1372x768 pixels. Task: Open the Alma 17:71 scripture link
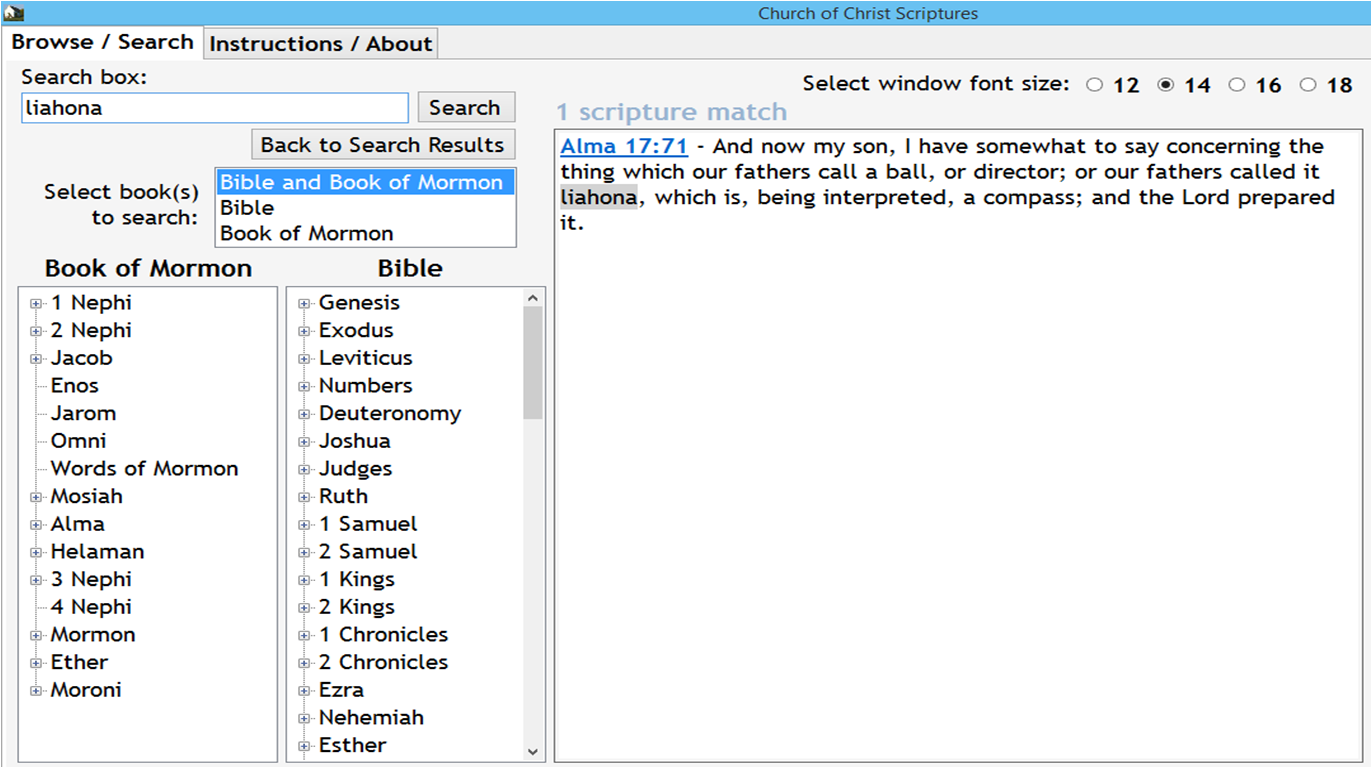(x=624, y=147)
